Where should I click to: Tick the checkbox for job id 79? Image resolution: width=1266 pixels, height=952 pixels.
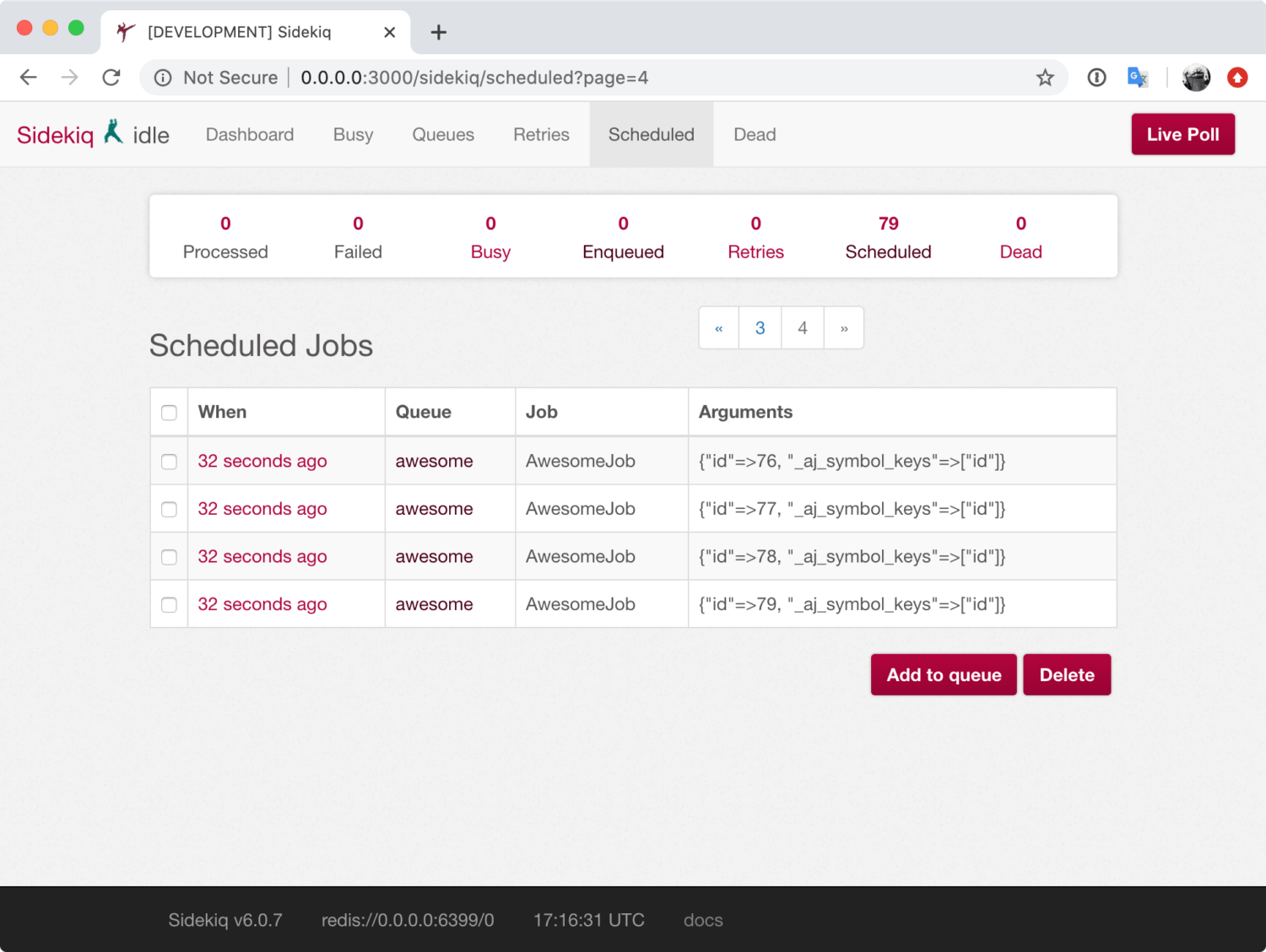pyautogui.click(x=169, y=605)
